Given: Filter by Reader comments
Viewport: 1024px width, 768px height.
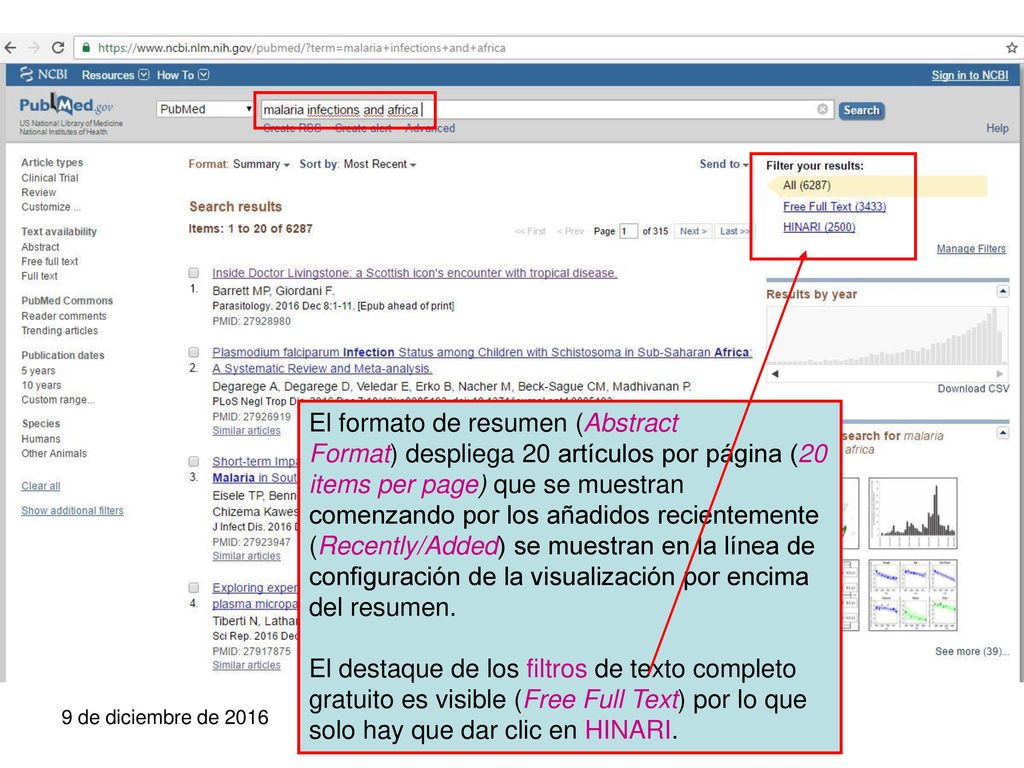Looking at the screenshot, I should tap(63, 316).
